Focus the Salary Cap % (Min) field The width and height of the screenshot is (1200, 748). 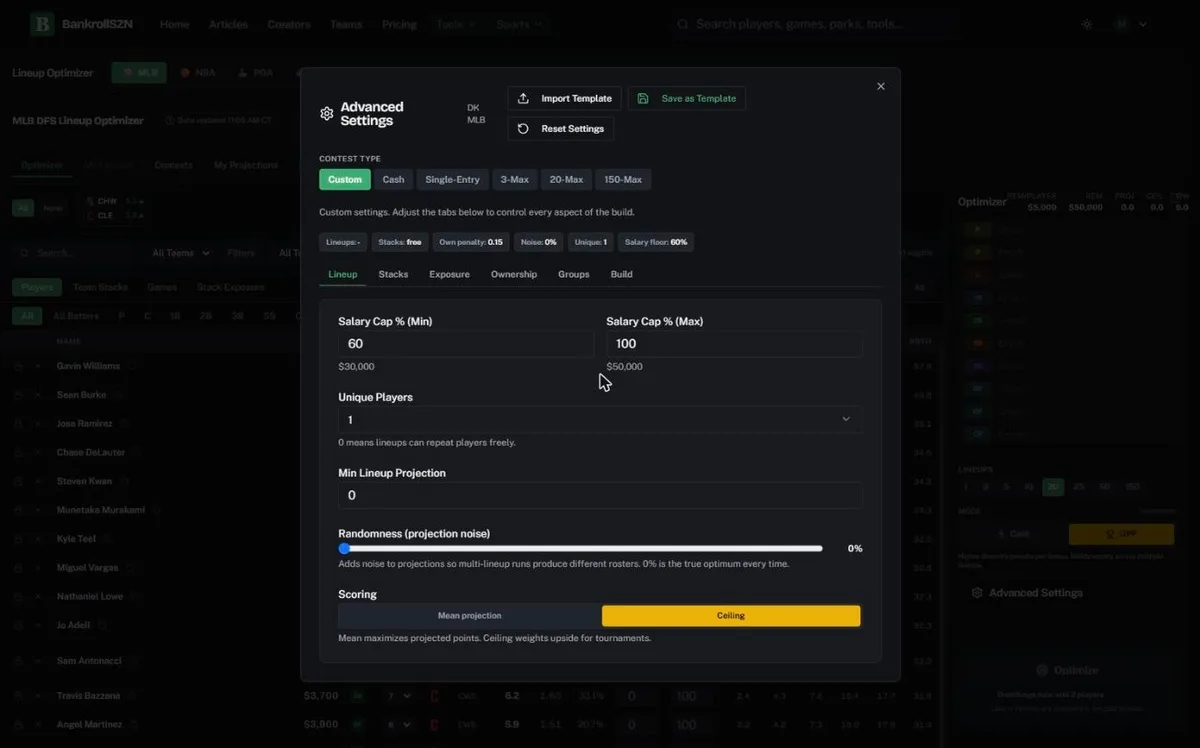click(466, 344)
